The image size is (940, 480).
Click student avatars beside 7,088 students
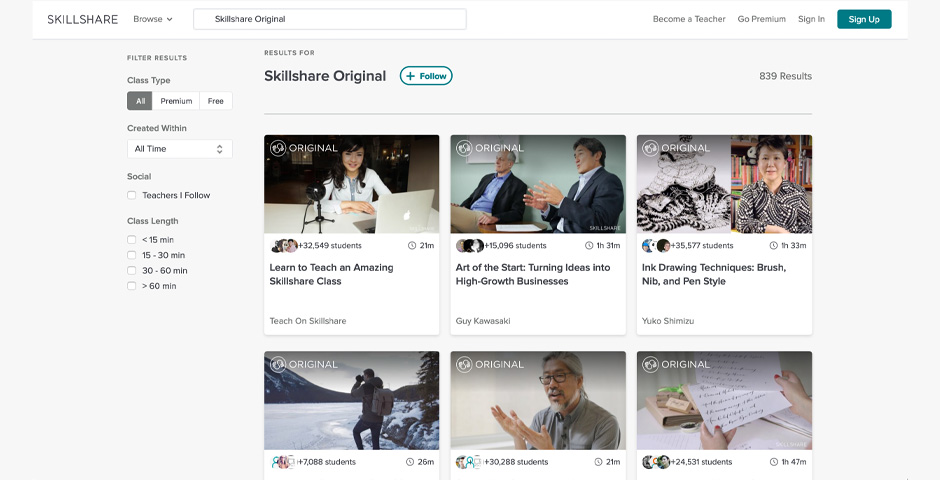(x=284, y=462)
